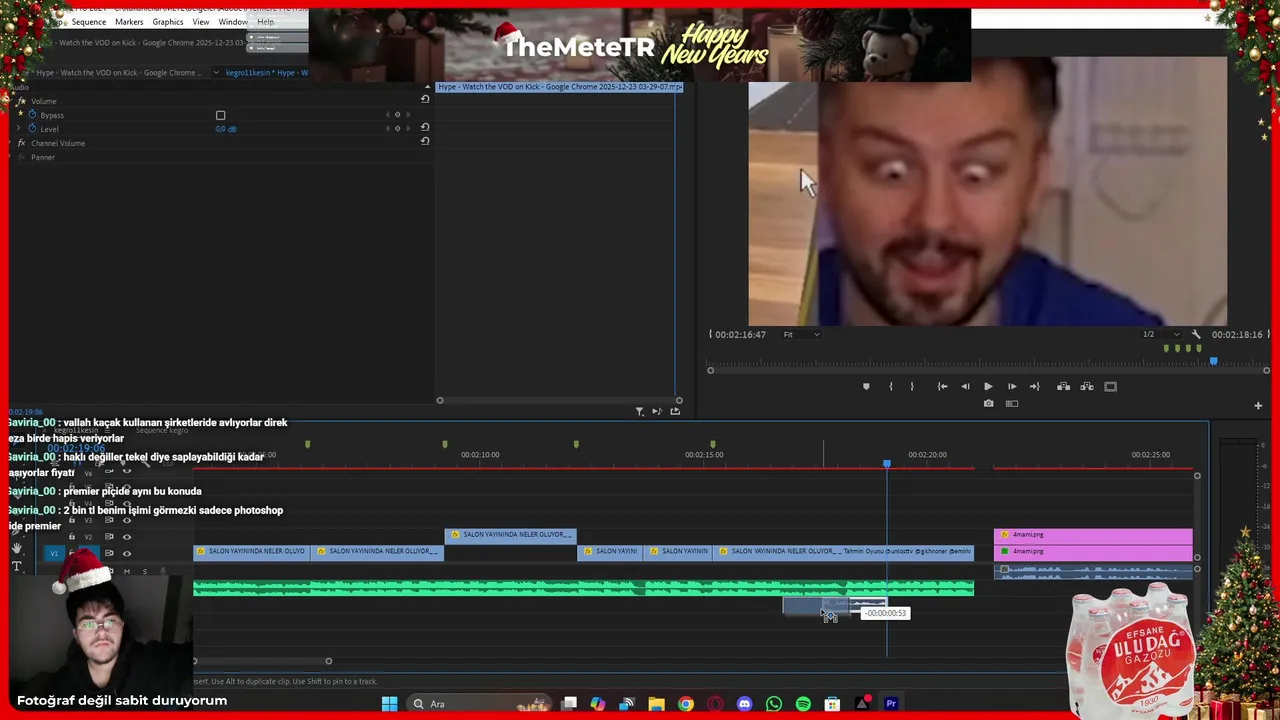Open the Help menu
Screen dimensions: 1280x720
point(265,22)
